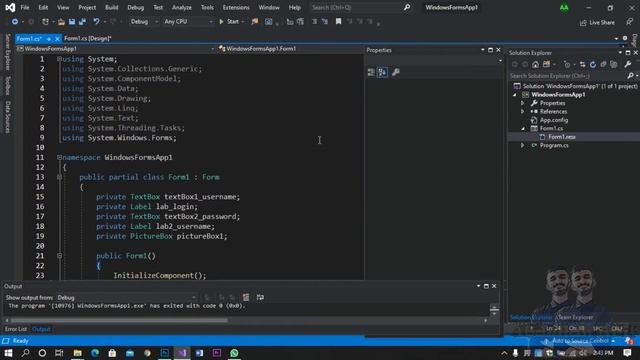
Task: Switch to the Error List tab
Action: tap(16, 329)
